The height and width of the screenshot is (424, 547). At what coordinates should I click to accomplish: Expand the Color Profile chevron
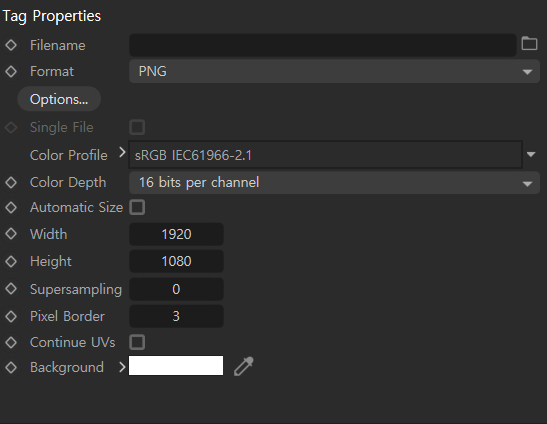[122, 153]
